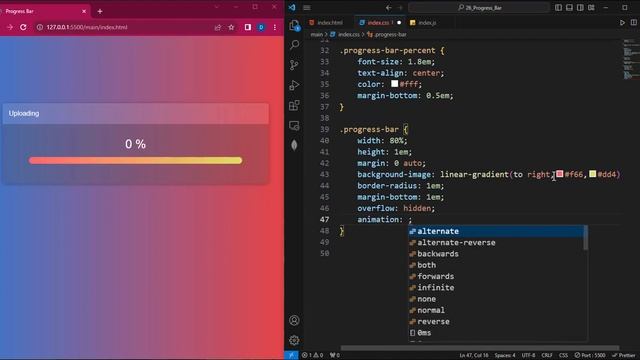640x360 pixels.
Task: Open the browser side panel icon
Action: 248,27
